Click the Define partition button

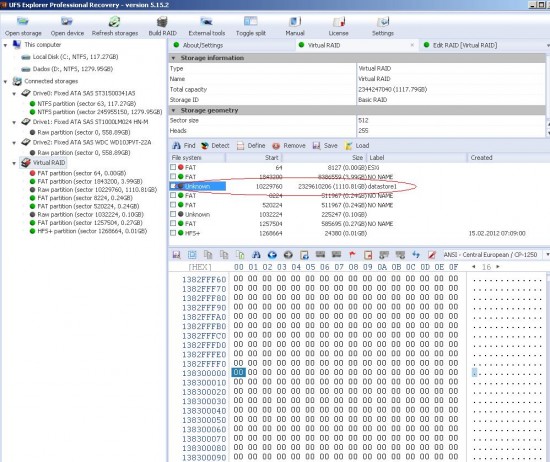pyautogui.click(x=251, y=146)
